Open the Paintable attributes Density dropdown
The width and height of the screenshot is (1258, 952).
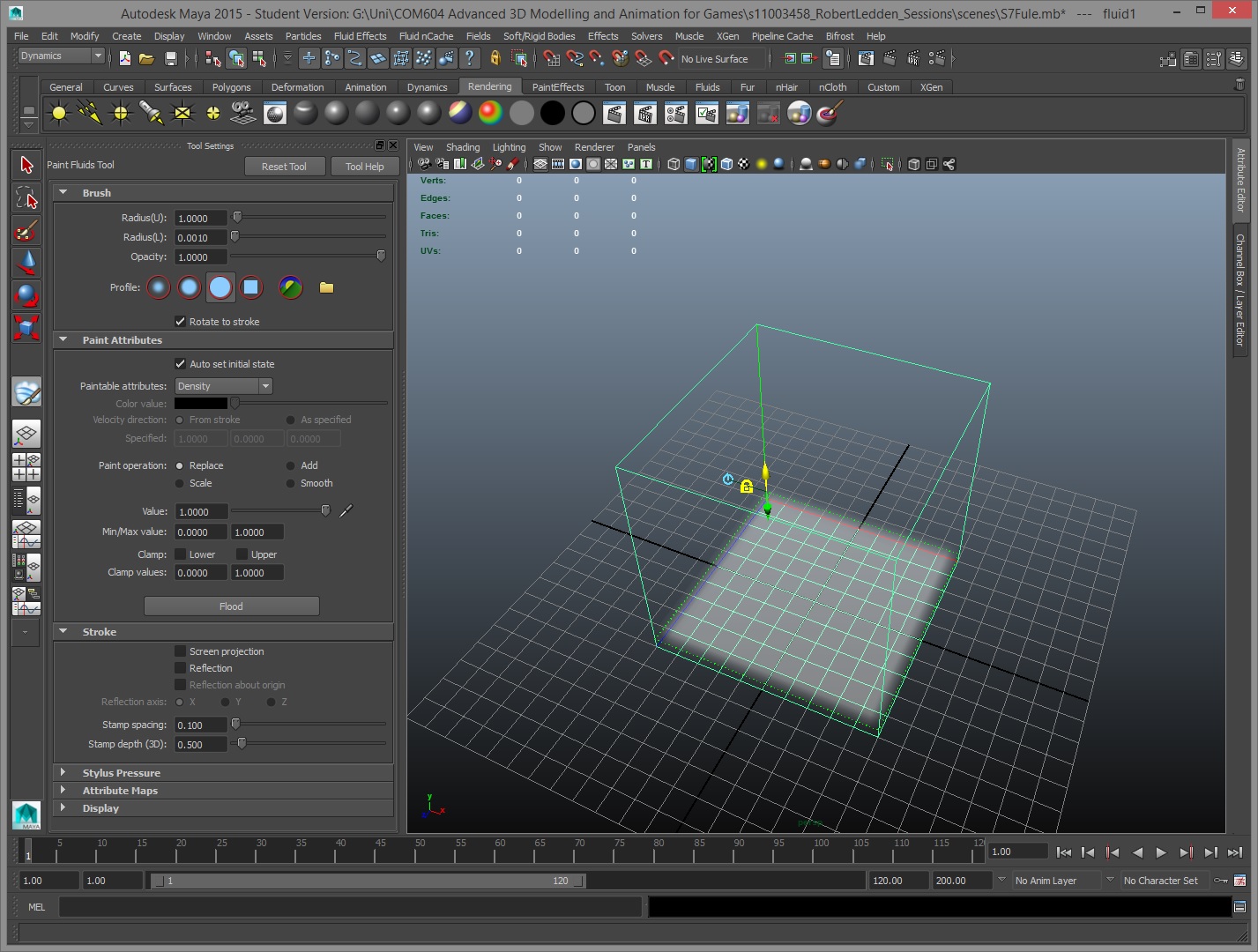click(223, 386)
